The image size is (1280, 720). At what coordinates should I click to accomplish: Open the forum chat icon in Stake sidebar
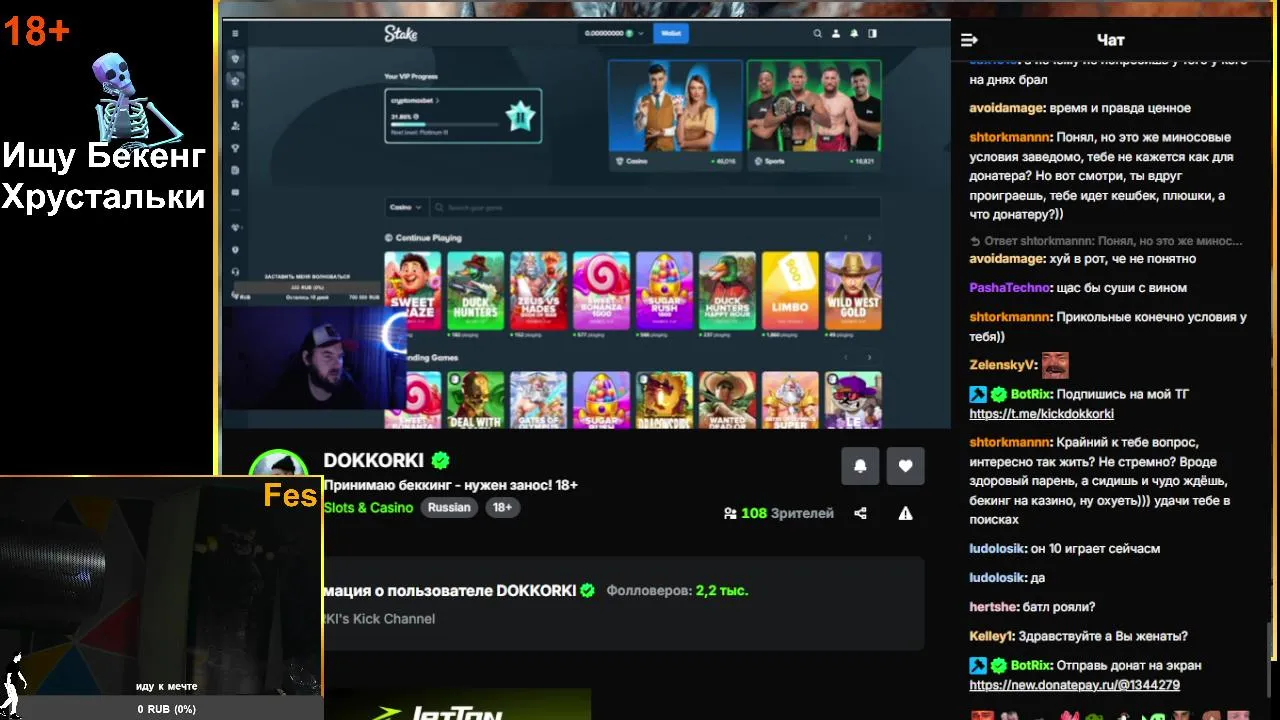235,192
